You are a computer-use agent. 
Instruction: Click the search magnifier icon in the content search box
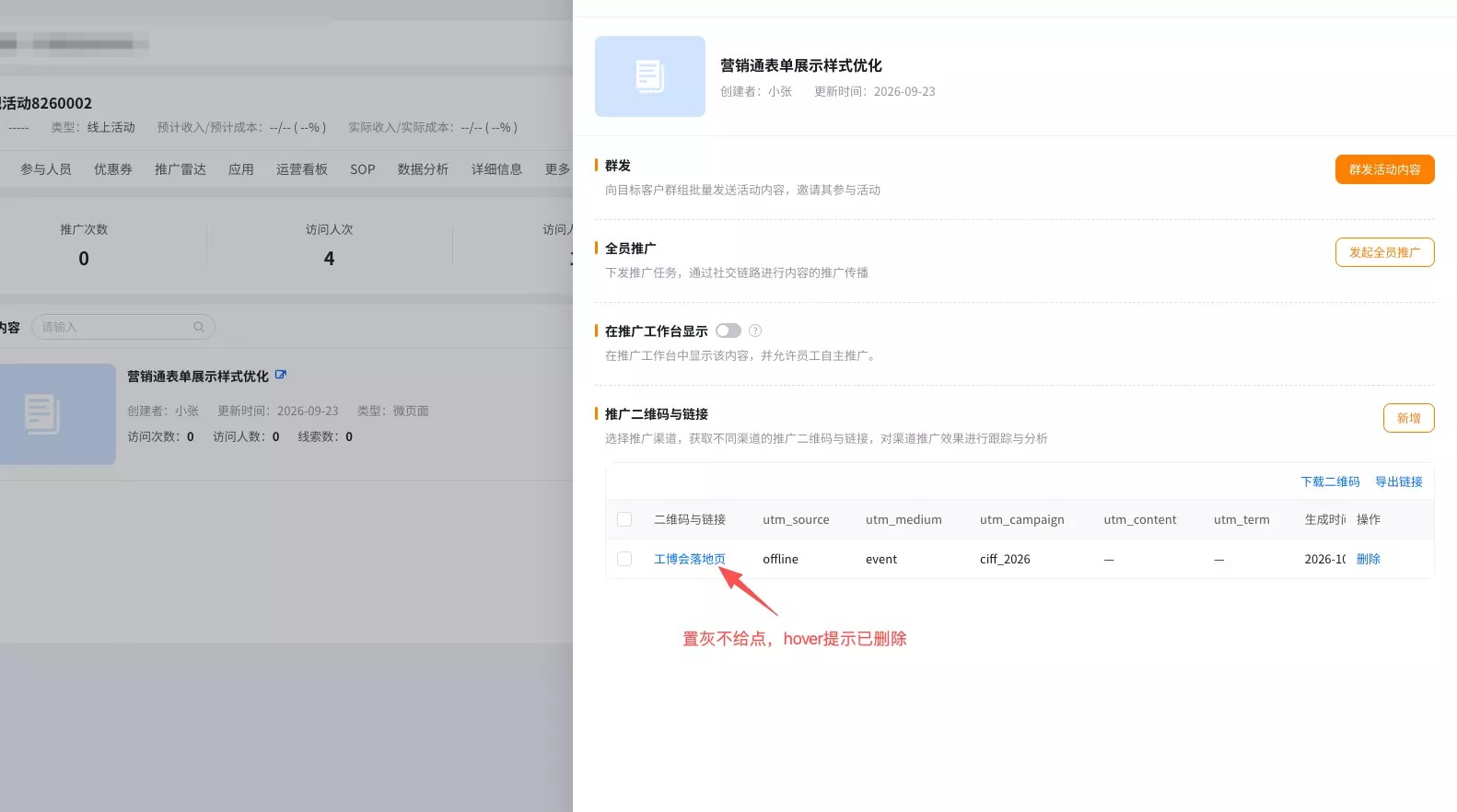[199, 327]
